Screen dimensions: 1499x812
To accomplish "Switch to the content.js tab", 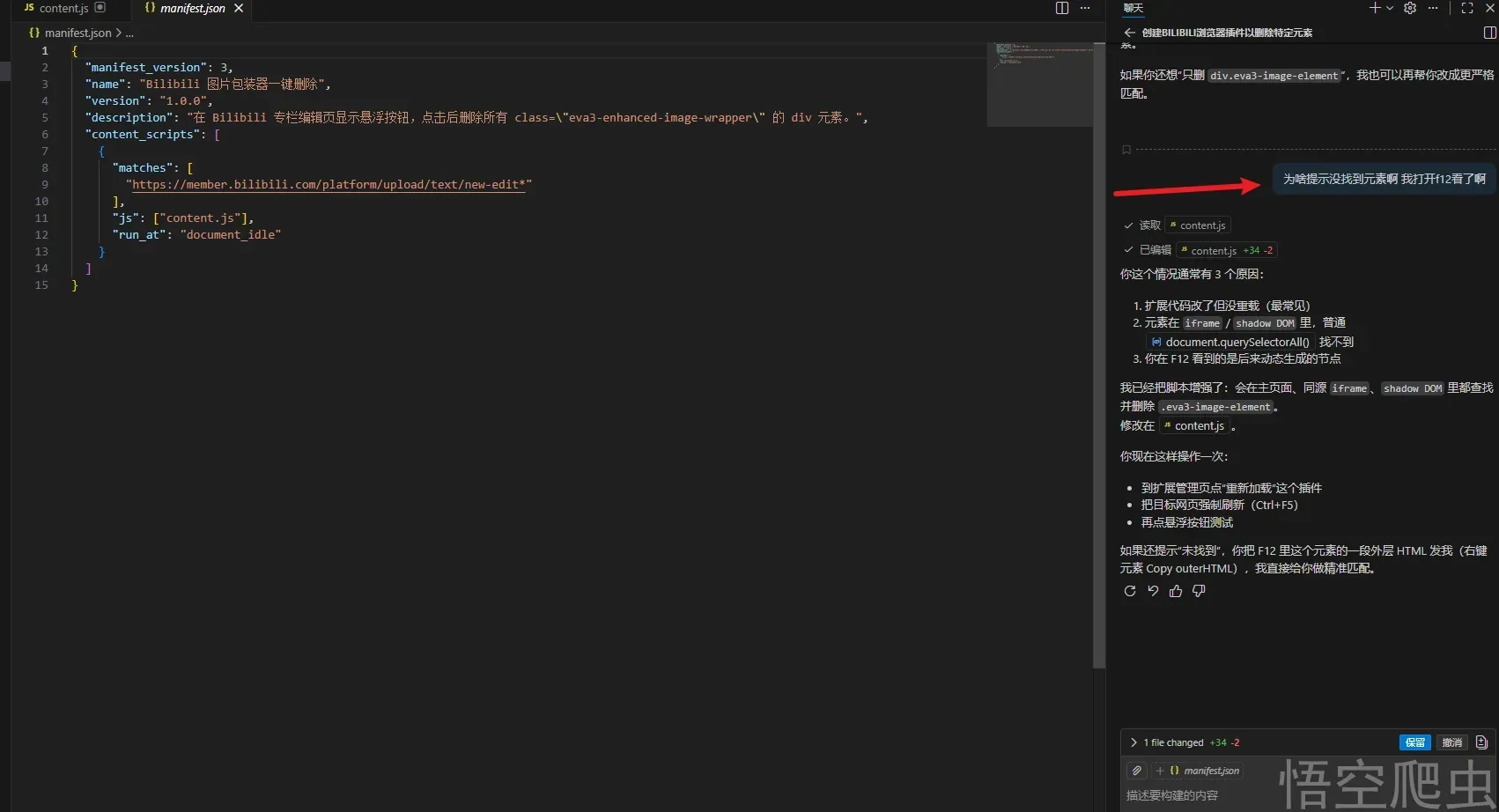I will (x=63, y=8).
